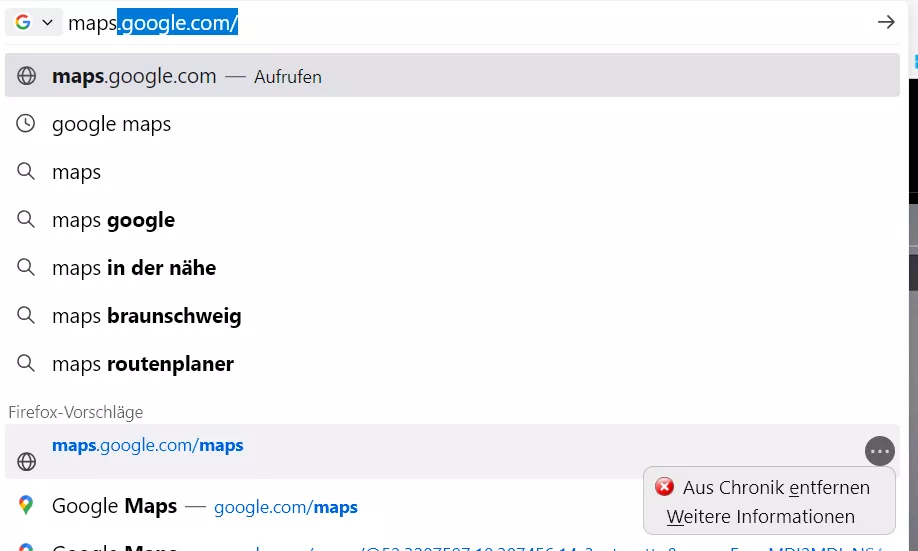Pick the "maps in der nähe" suggestion
This screenshot has height=551, width=918.
pos(134,268)
